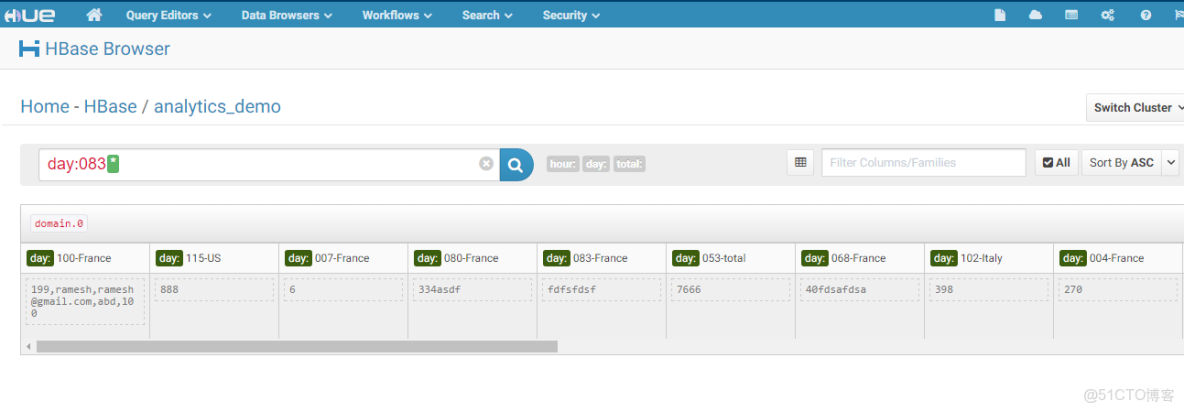Run the search with the magnifier button
This screenshot has height=412, width=1184.
(x=516, y=164)
